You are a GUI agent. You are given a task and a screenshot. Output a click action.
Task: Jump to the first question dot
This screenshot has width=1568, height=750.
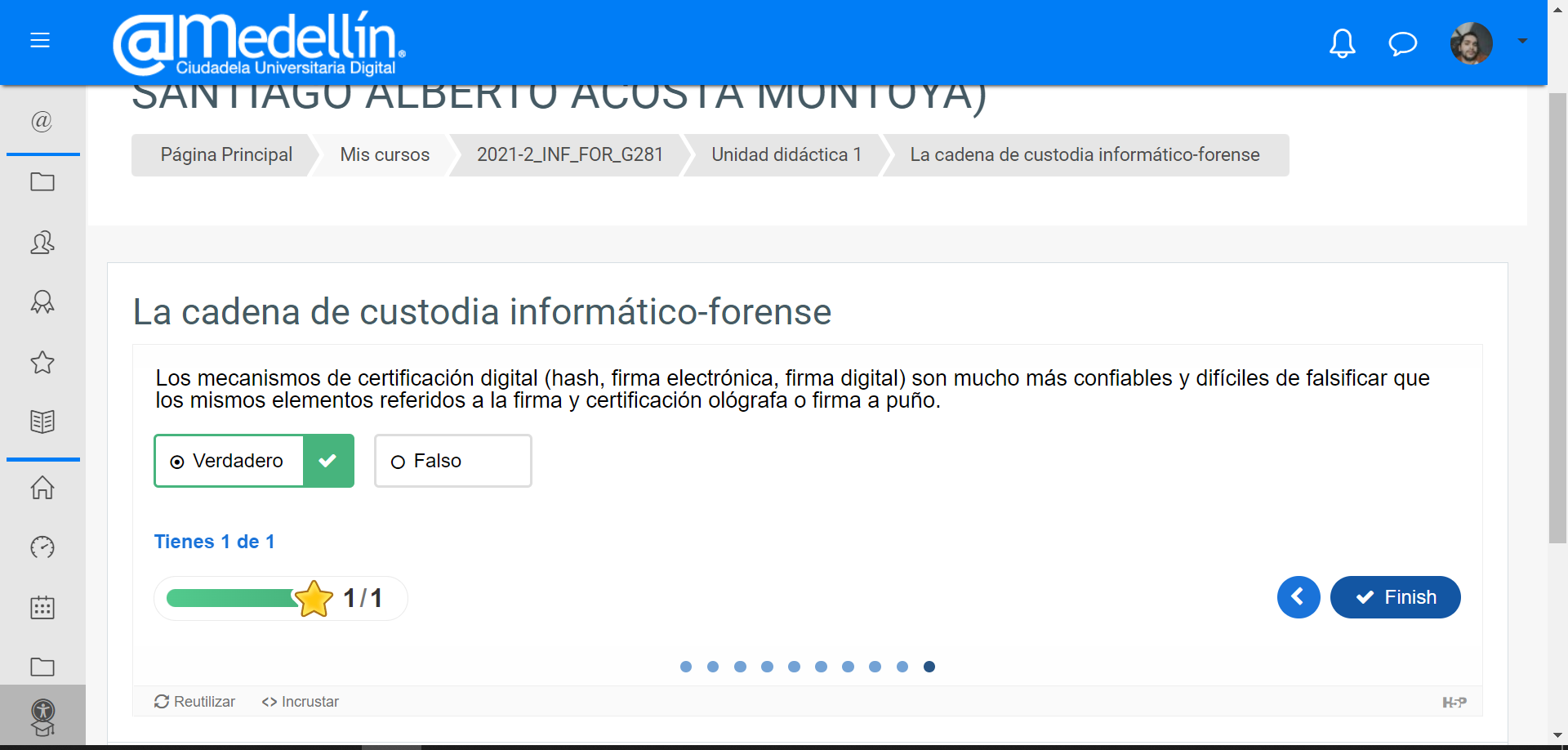click(686, 667)
